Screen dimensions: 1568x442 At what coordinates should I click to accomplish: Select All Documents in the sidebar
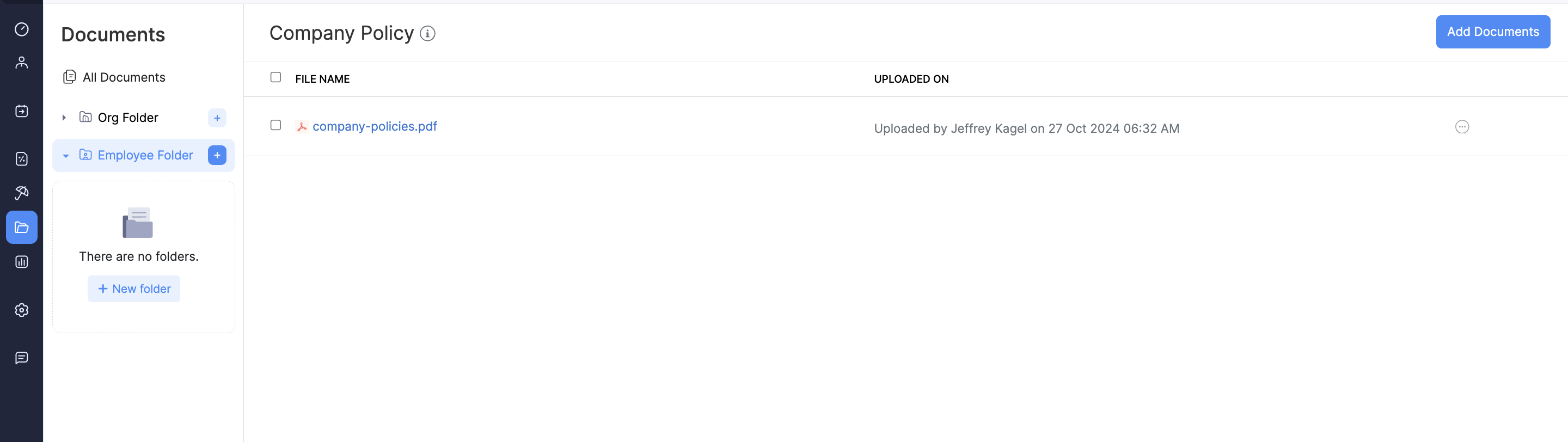[x=124, y=77]
